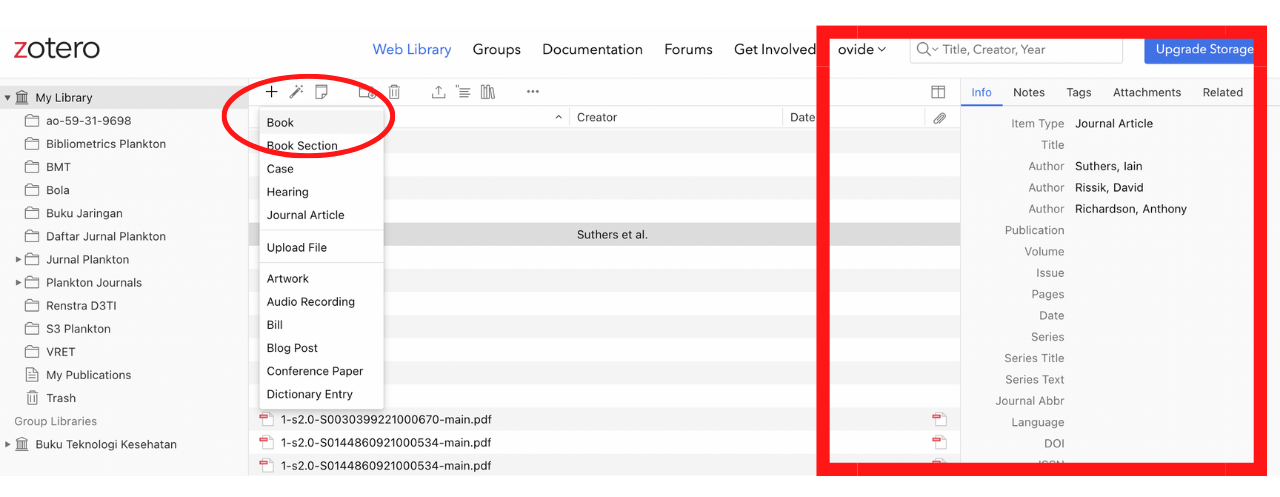Open the Bibliometrics Plankton collection
1280x497 pixels.
[x=106, y=144]
